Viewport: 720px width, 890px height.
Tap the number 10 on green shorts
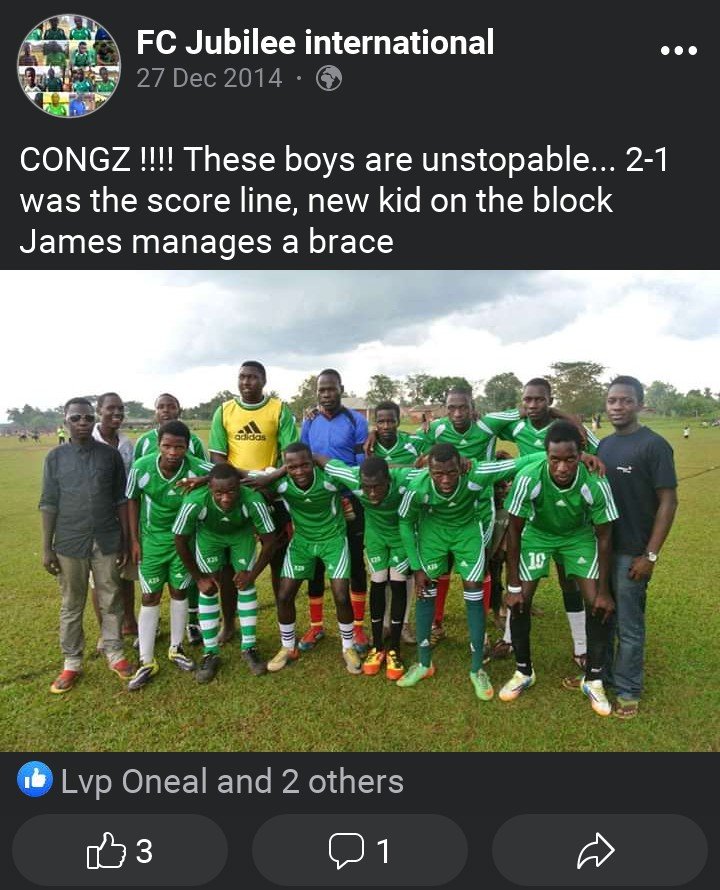coord(536,561)
